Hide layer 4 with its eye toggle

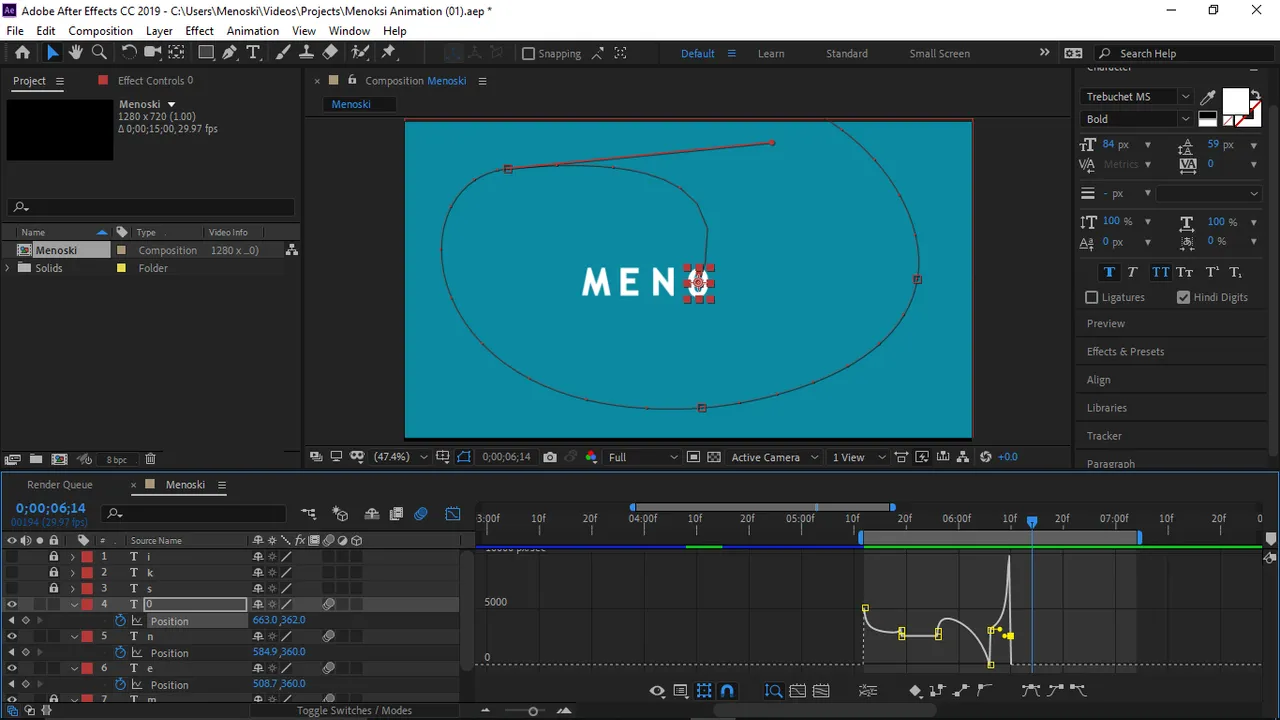(x=12, y=604)
